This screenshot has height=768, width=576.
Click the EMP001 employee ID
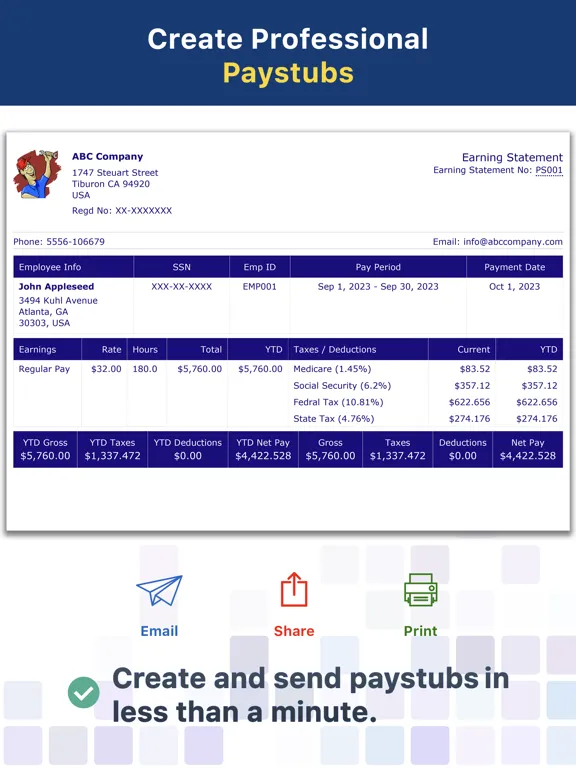pyautogui.click(x=260, y=287)
